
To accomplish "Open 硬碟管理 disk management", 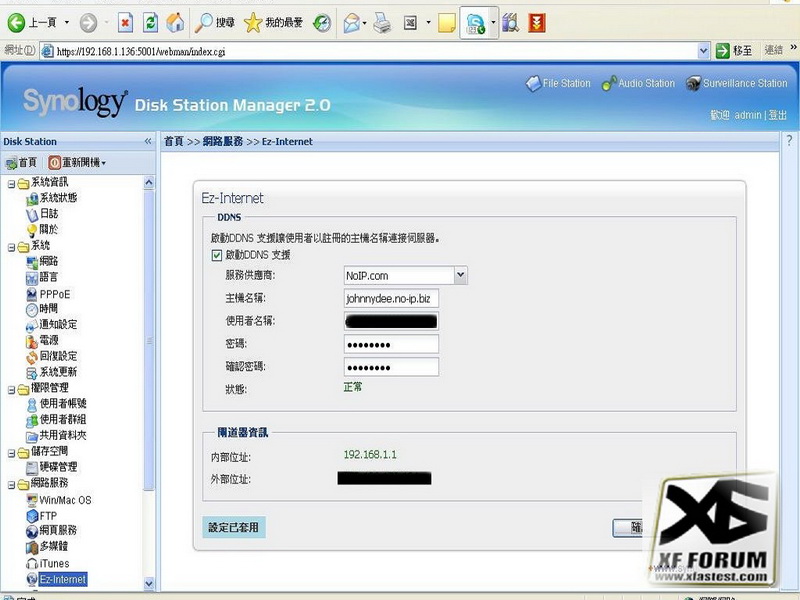I will 52,467.
